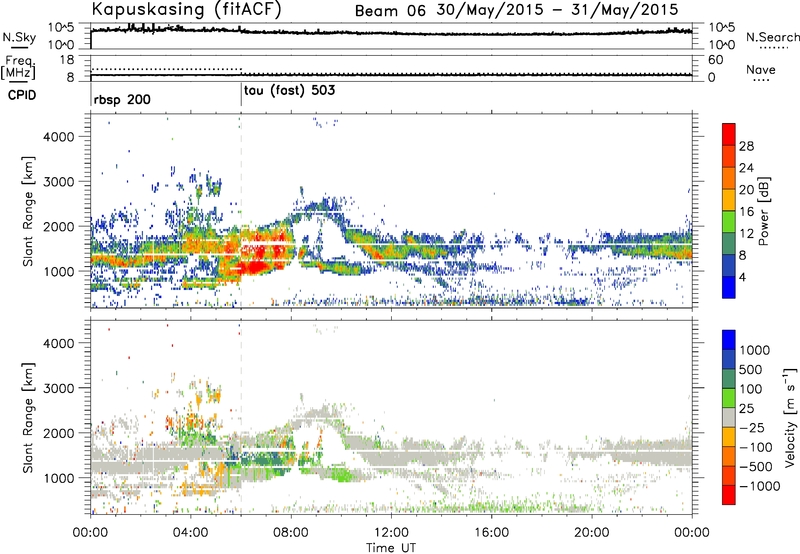Click the '04:00' time axis tick label
This screenshot has width=800, height=554.
tap(190, 533)
